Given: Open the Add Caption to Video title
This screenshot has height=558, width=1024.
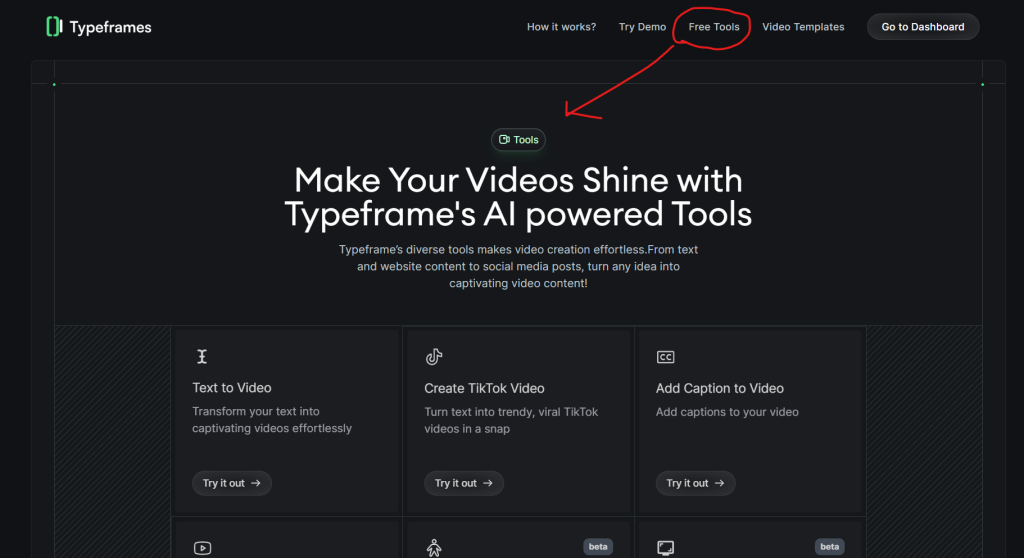Looking at the screenshot, I should 720,388.
